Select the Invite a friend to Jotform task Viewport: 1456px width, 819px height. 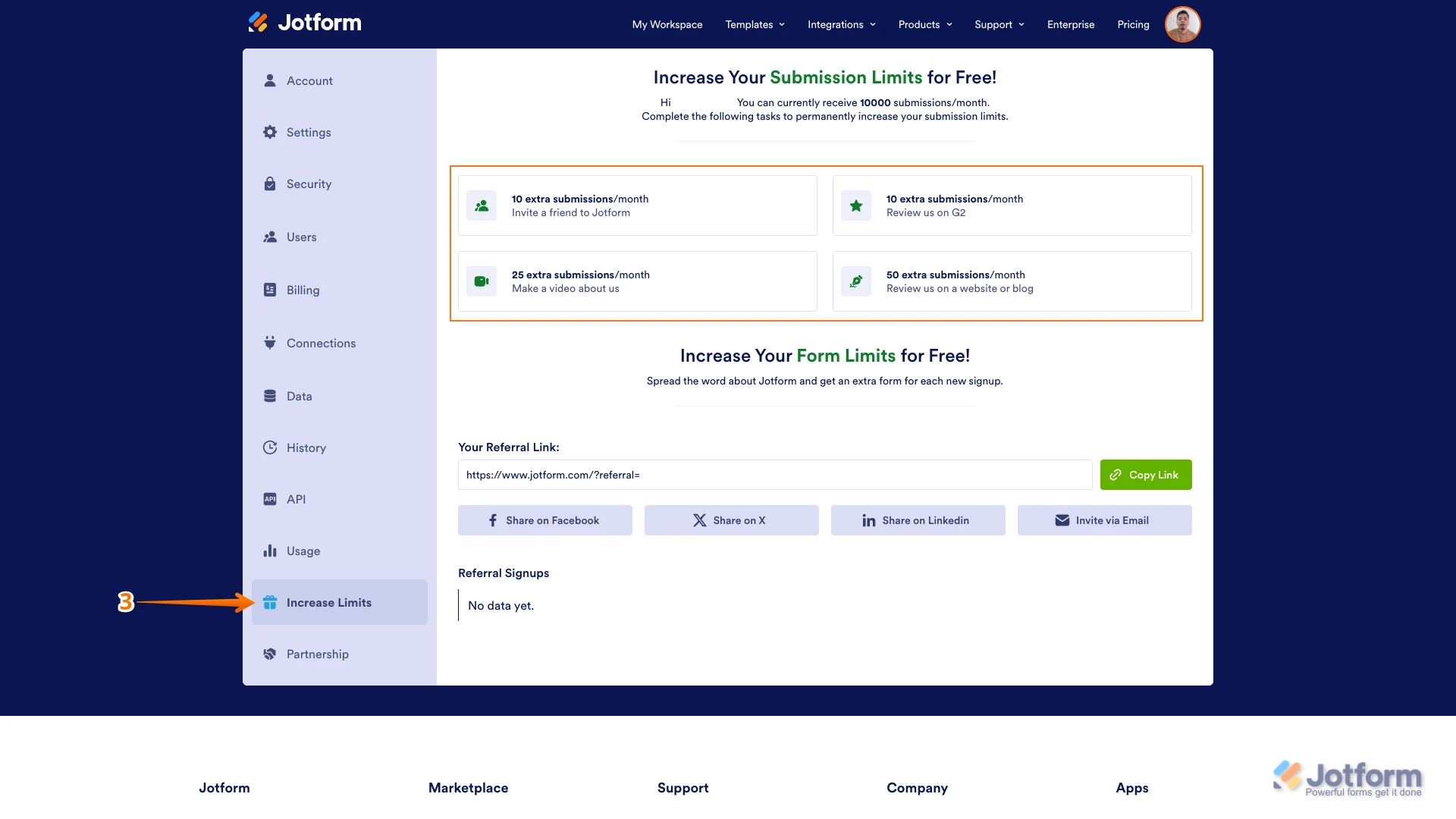coord(638,206)
